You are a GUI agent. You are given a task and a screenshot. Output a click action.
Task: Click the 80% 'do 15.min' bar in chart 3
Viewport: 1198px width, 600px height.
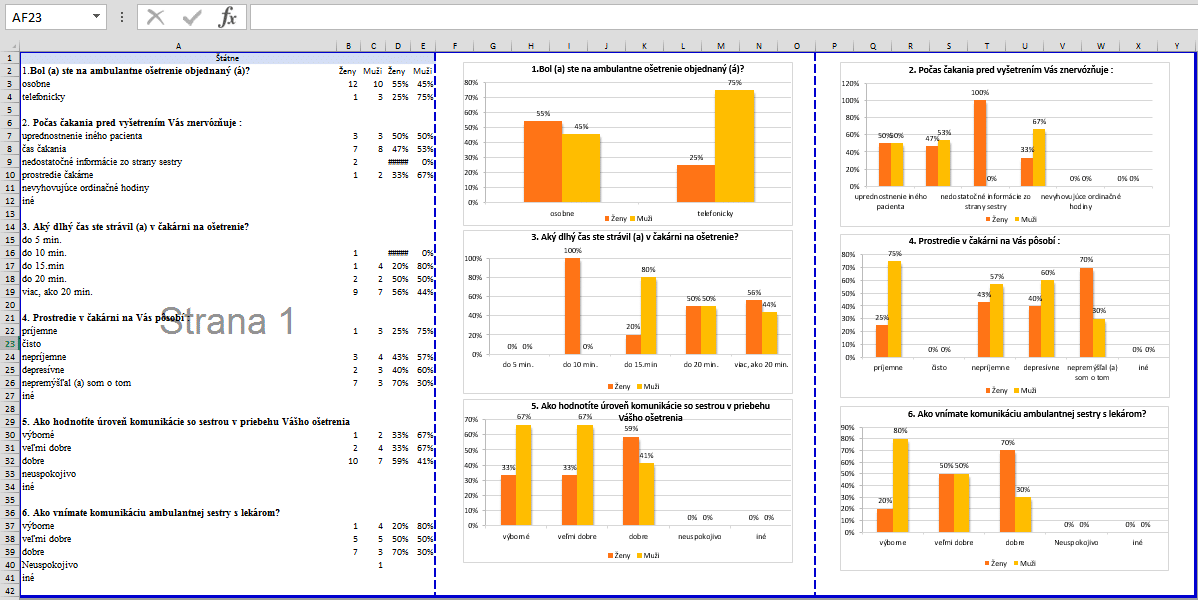(648, 316)
